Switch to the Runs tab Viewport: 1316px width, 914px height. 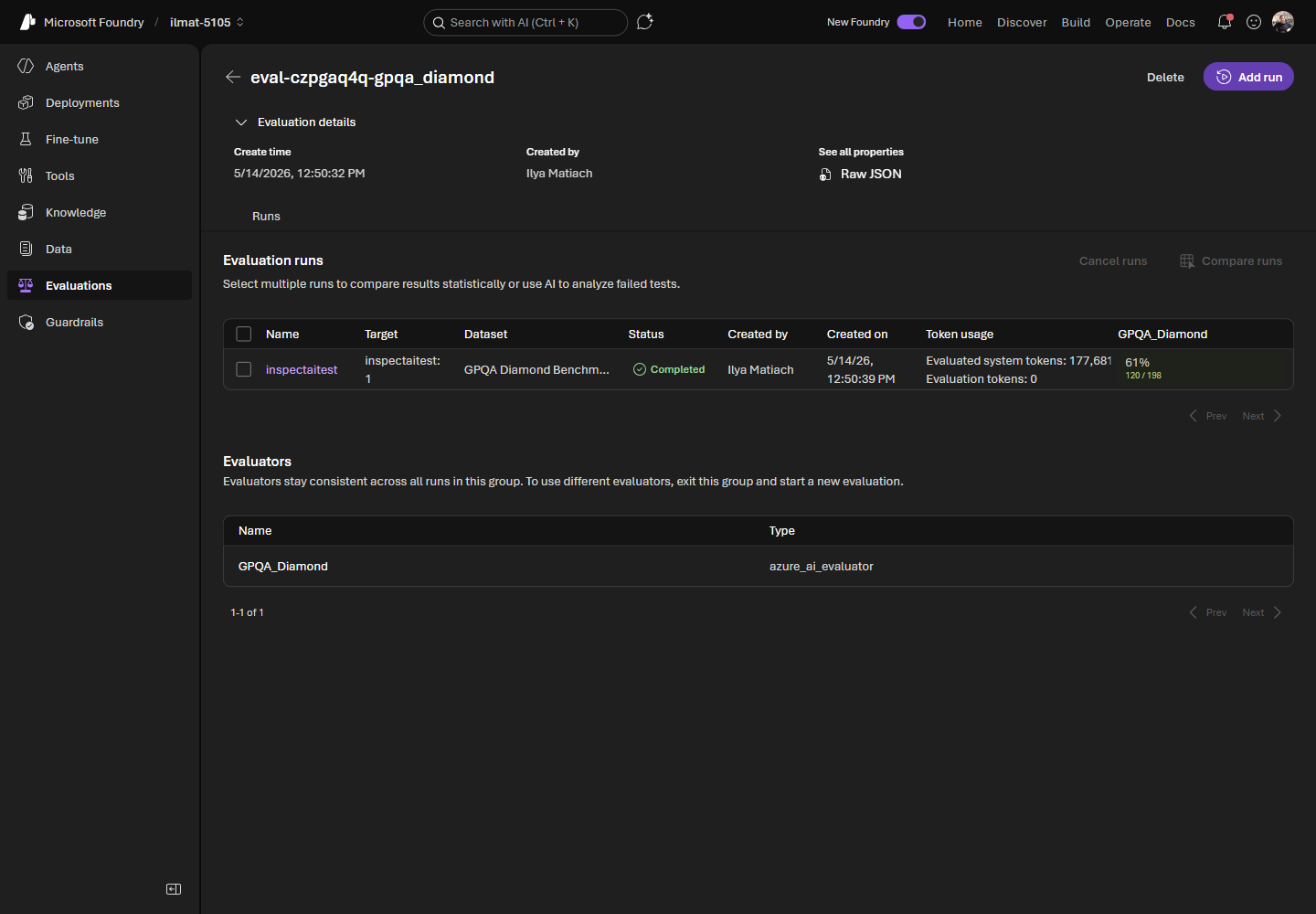click(x=266, y=217)
